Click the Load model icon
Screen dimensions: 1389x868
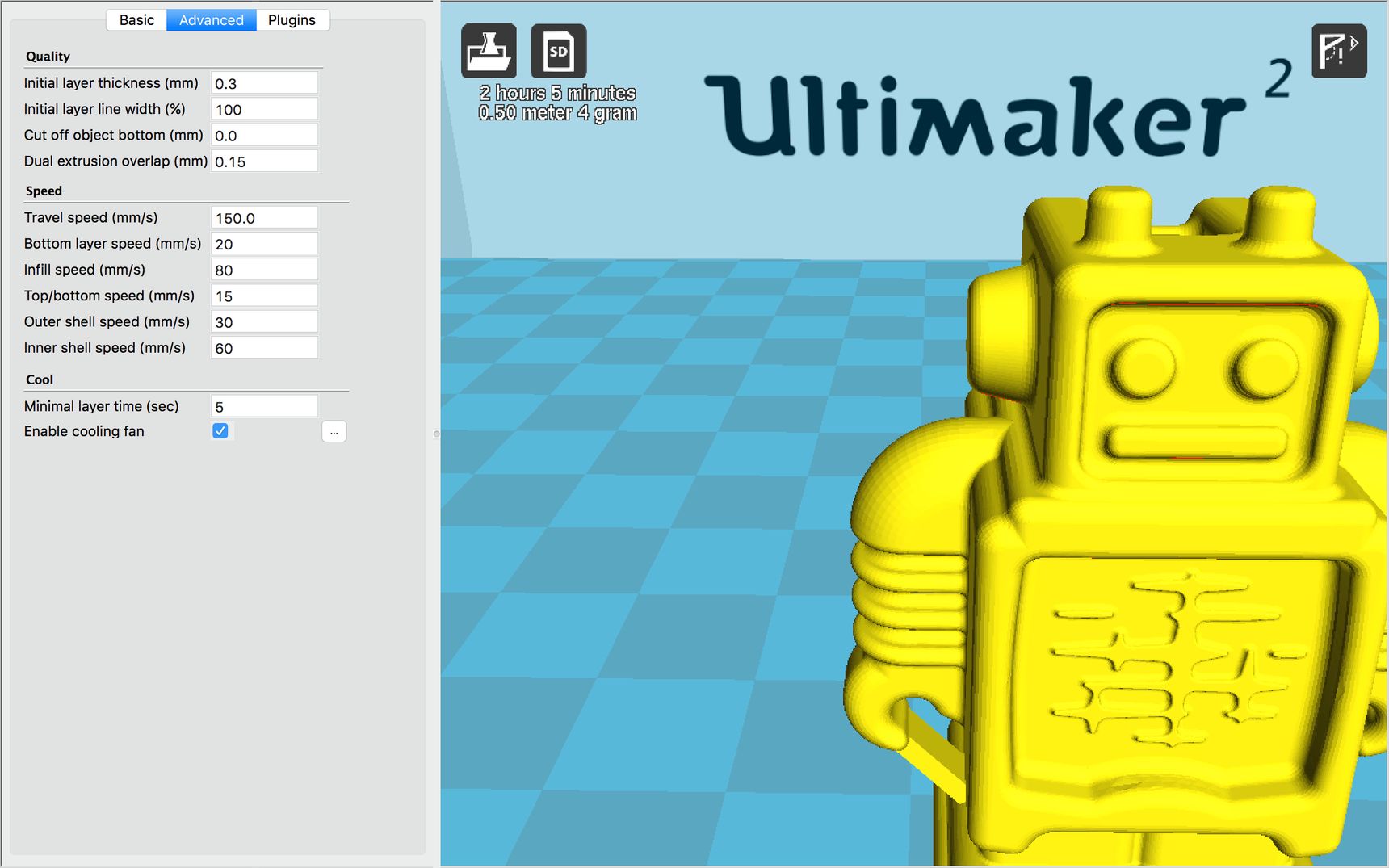click(489, 51)
